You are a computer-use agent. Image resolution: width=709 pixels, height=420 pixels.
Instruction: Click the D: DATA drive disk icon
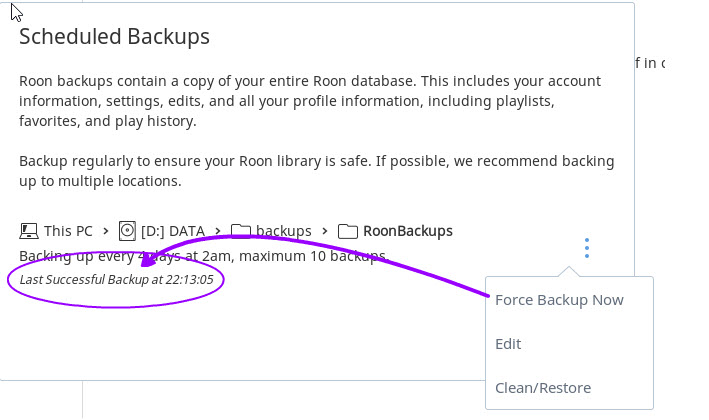click(127, 231)
